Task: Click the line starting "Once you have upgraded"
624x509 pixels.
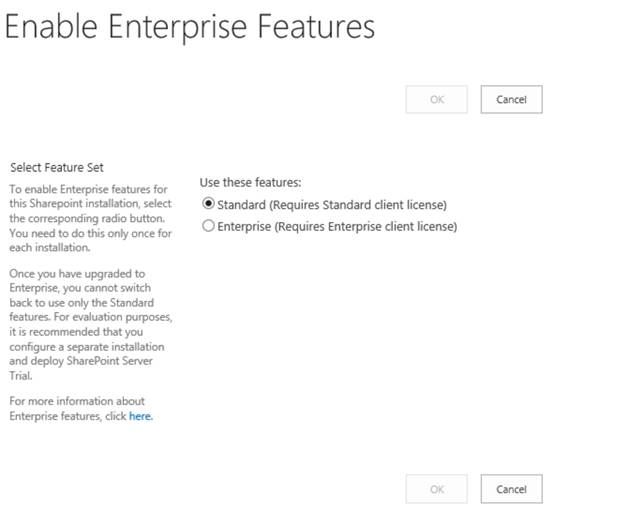Action: [77, 274]
